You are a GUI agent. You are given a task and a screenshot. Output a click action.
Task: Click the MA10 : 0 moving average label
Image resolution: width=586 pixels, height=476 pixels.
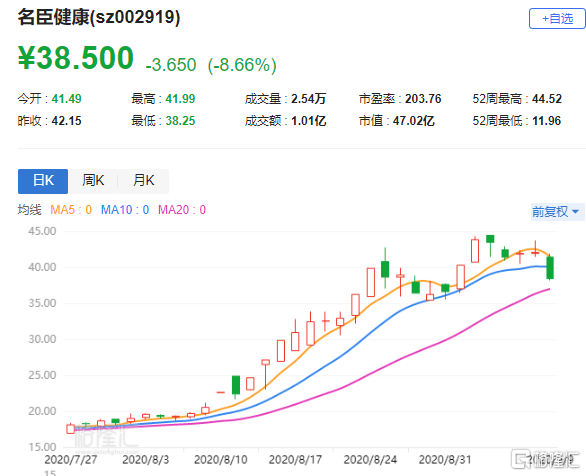pyautogui.click(x=125, y=210)
